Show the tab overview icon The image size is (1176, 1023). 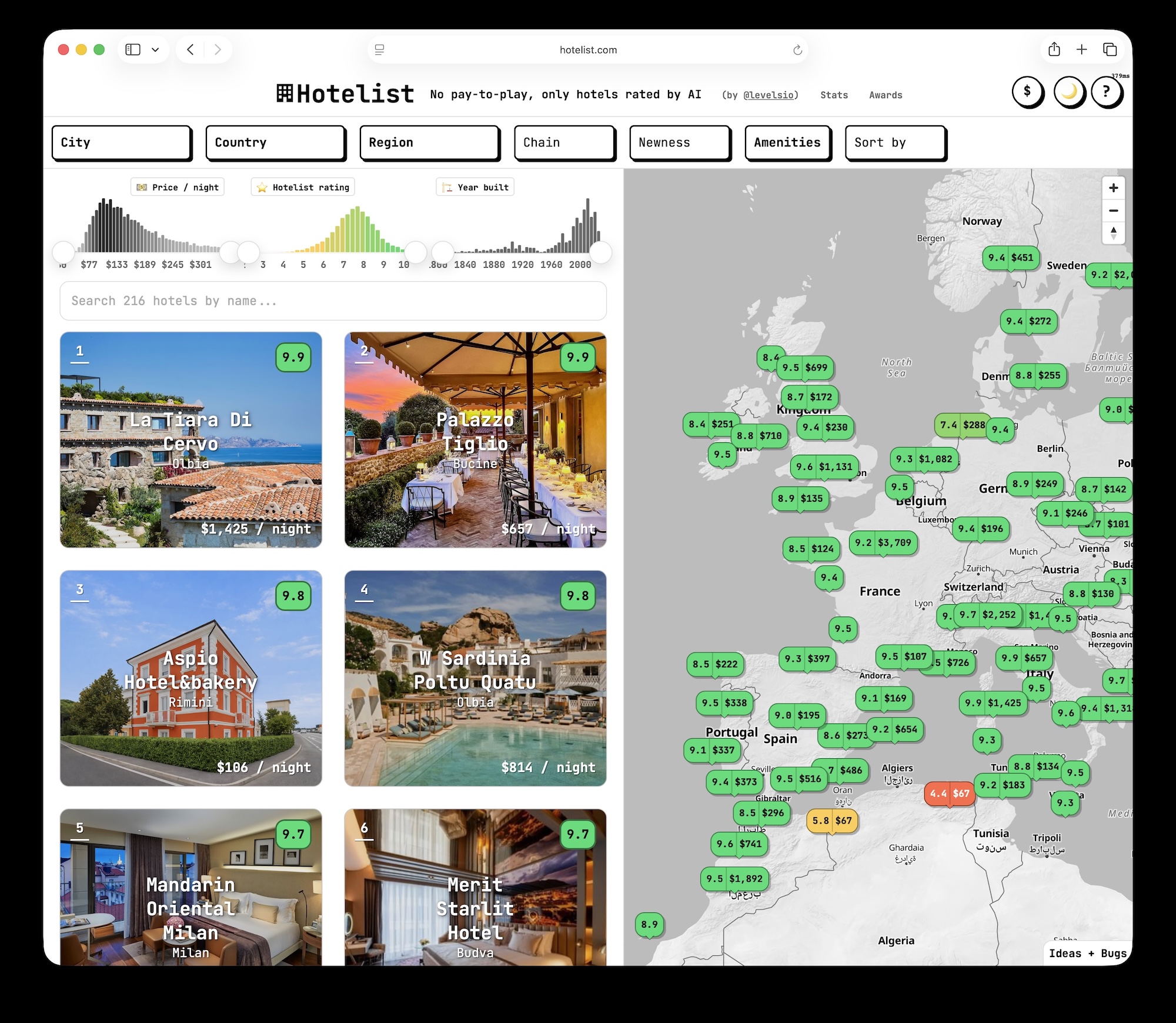coord(1110,49)
